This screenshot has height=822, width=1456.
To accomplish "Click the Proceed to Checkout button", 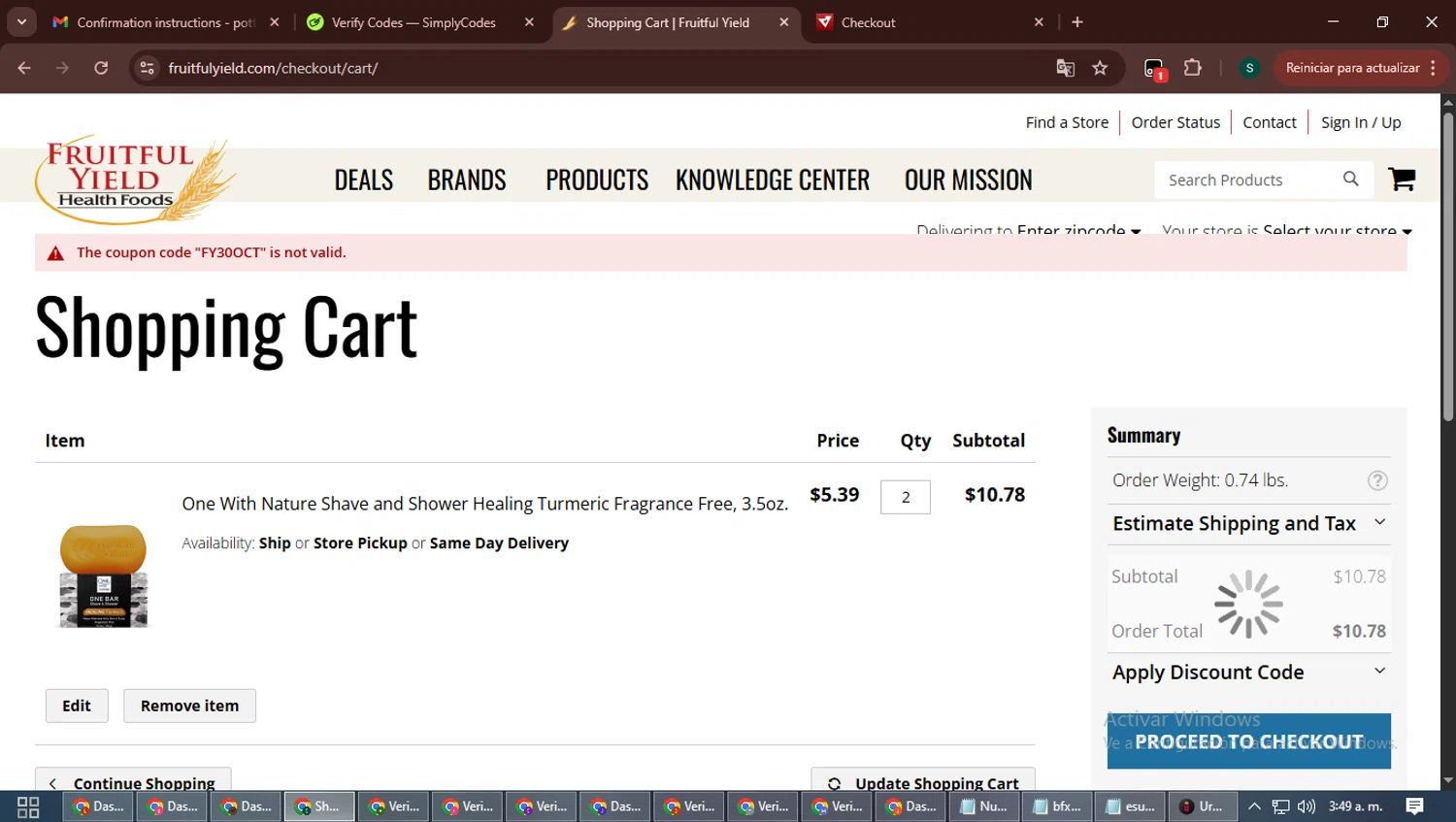I will pos(1248,742).
